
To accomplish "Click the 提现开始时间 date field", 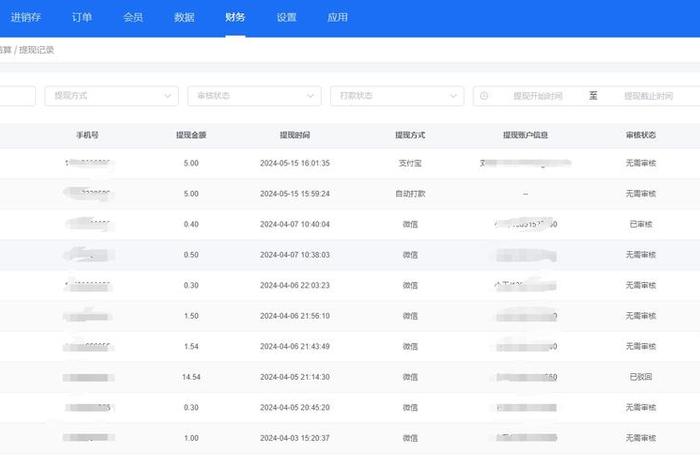I will coord(537,96).
